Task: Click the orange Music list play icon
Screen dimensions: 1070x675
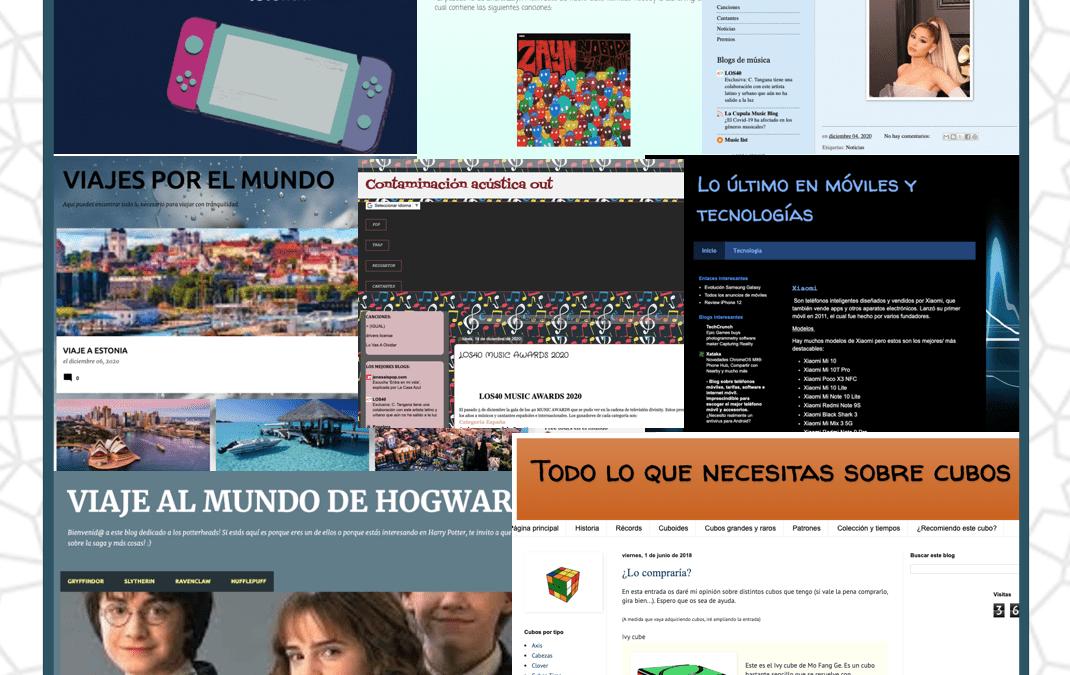Action: 719,140
